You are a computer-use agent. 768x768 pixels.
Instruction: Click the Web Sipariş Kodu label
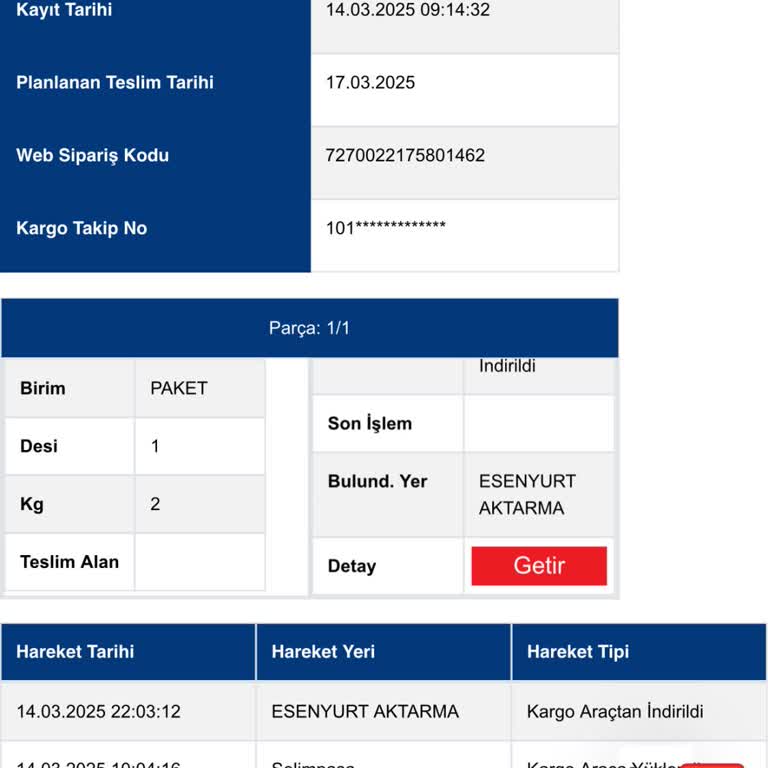[93, 155]
